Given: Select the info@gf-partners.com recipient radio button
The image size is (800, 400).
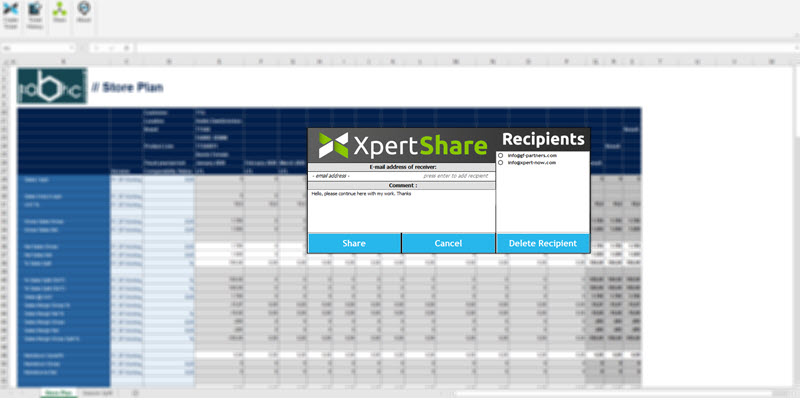Looking at the screenshot, I should (x=501, y=155).
